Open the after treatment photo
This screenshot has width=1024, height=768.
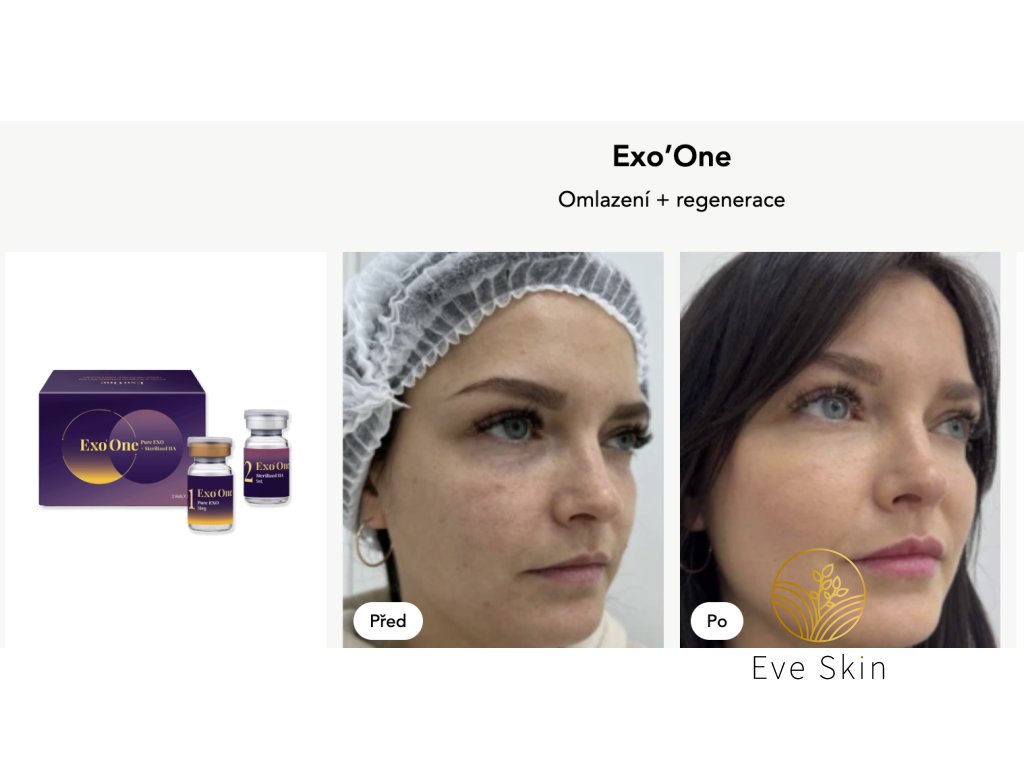tap(840, 449)
